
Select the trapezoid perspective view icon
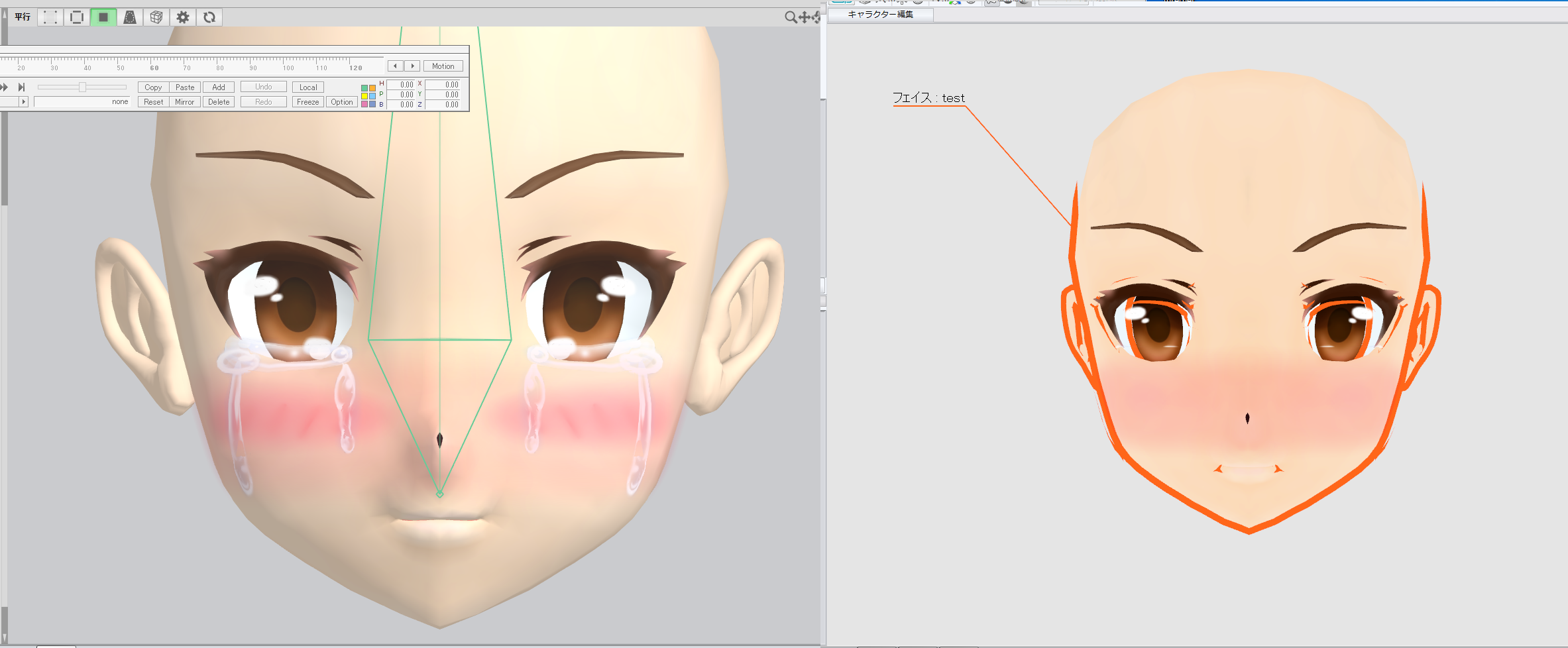point(130,17)
